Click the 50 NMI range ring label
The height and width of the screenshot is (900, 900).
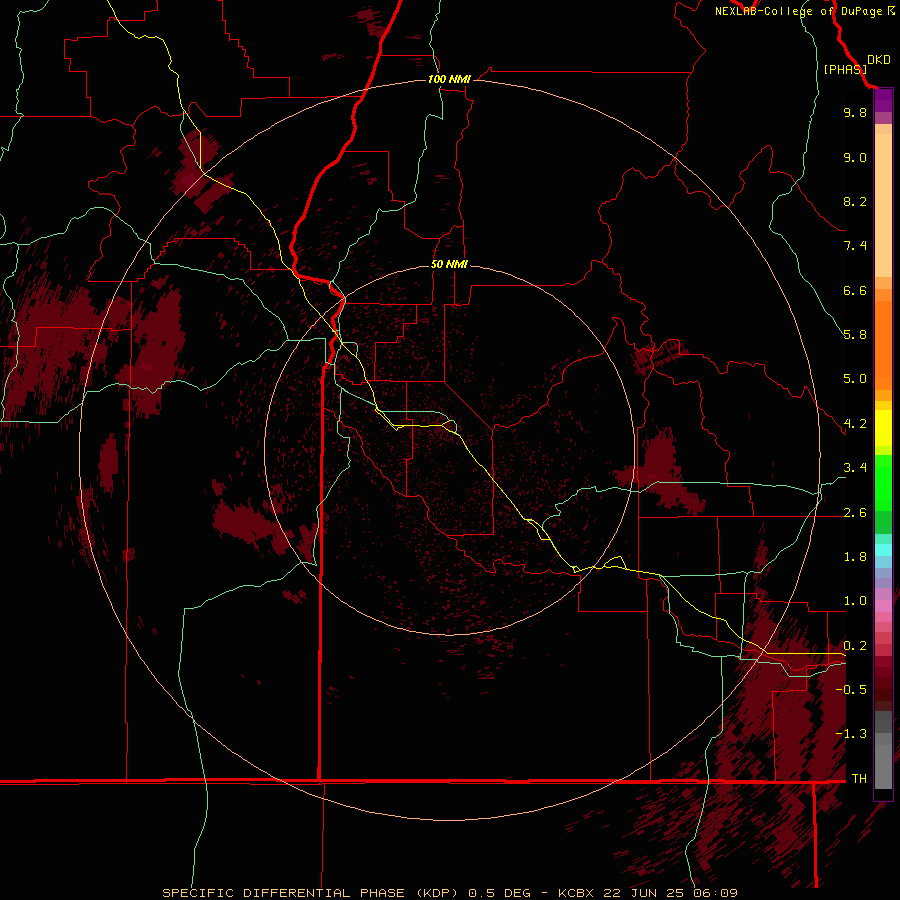[449, 264]
